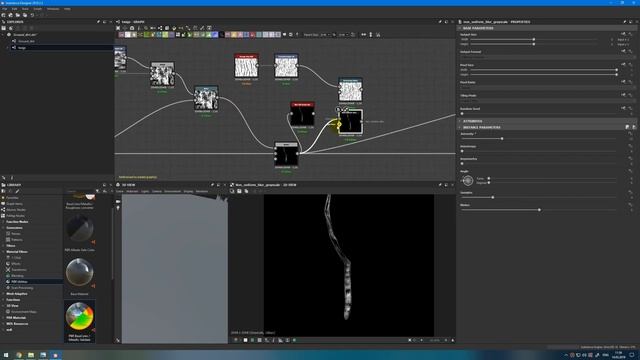This screenshot has height=360, width=640.
Task: Collapse the Instance Parameters section
Action: (460, 127)
